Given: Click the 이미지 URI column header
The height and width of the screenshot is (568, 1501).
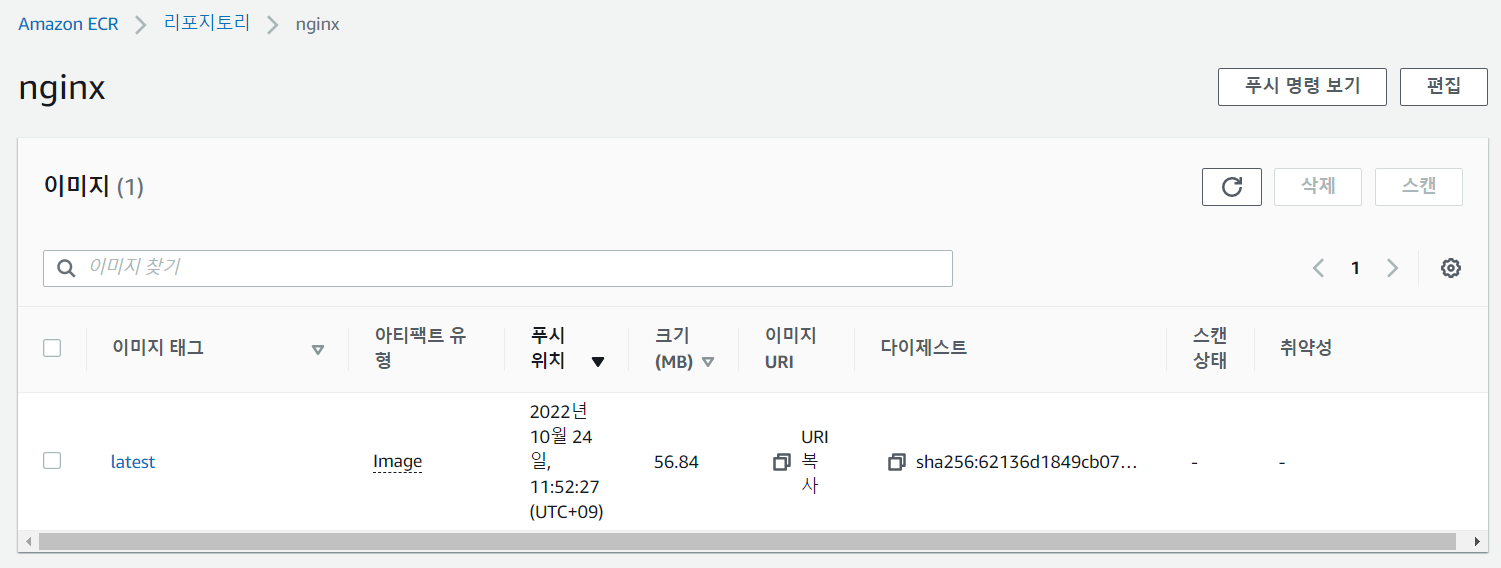Looking at the screenshot, I should click(791, 348).
